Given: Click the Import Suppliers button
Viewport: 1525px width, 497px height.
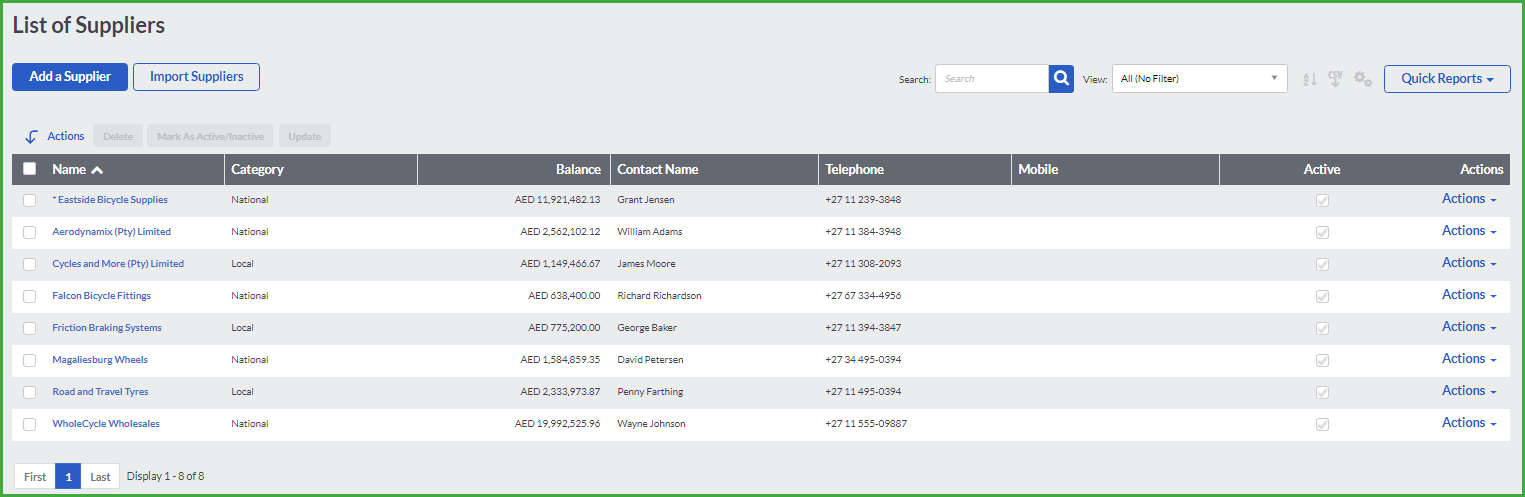Looking at the screenshot, I should point(196,77).
